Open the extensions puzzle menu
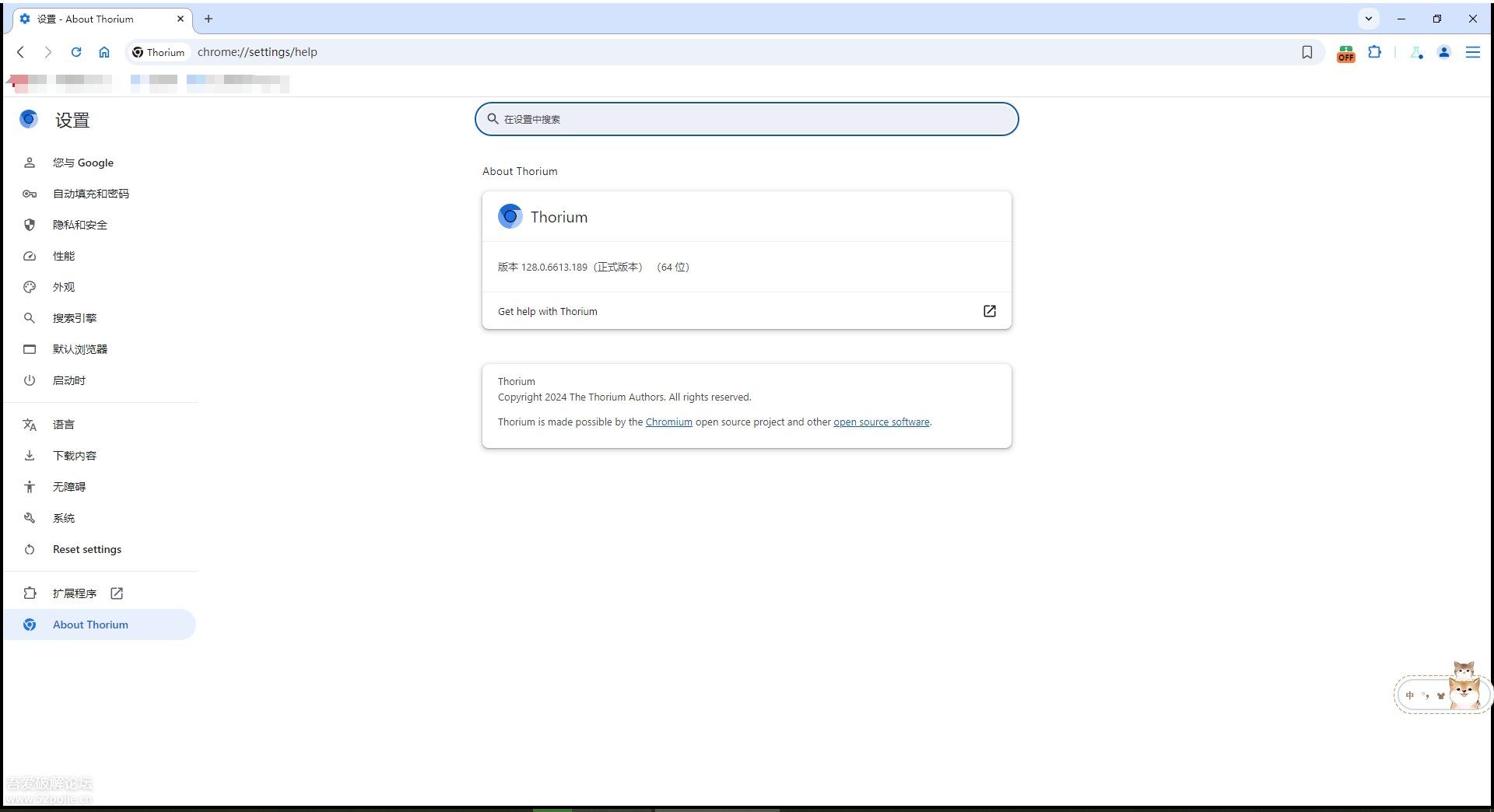The image size is (1494, 812). 1375,52
